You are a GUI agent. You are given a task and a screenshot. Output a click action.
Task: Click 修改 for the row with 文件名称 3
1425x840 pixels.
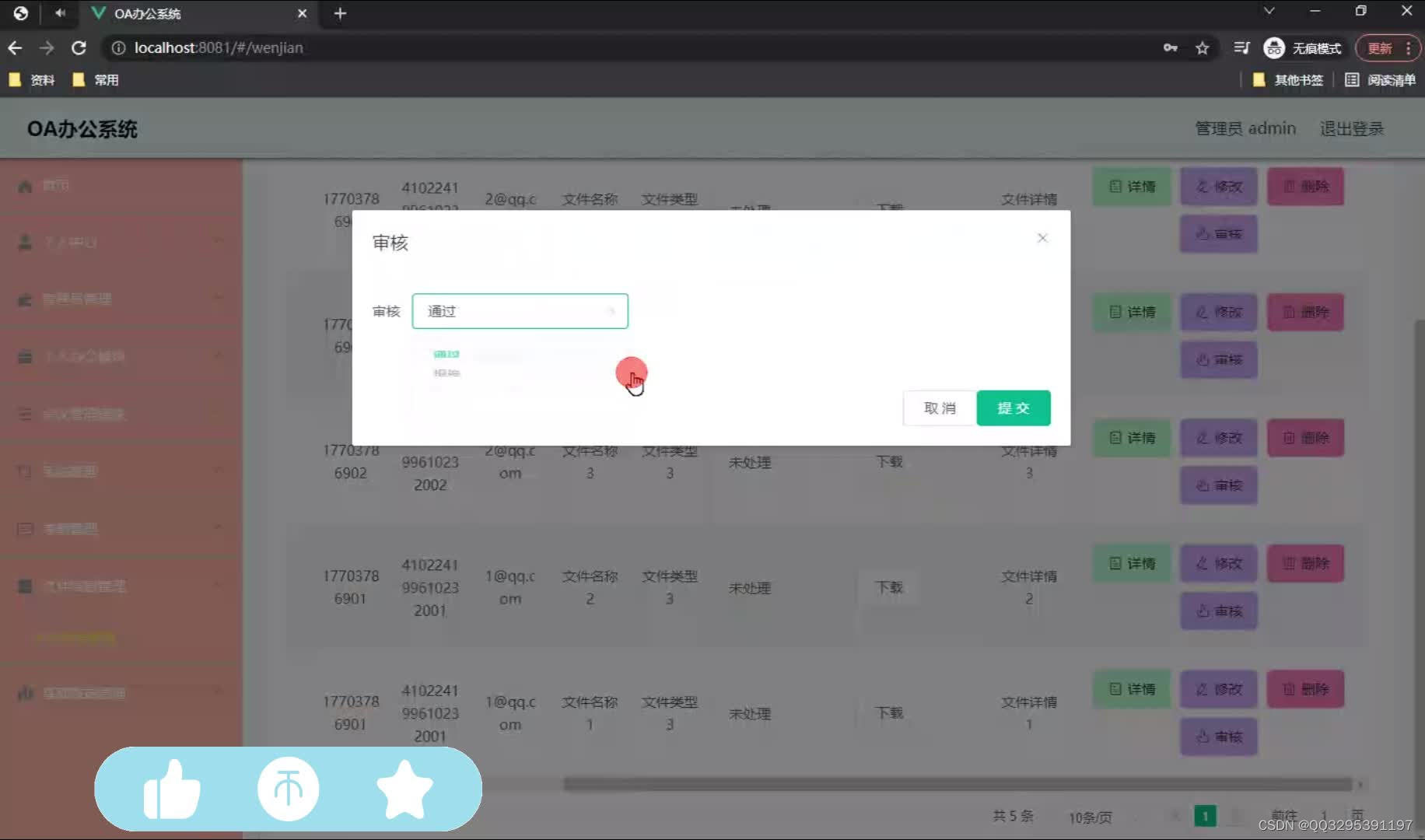click(1219, 438)
